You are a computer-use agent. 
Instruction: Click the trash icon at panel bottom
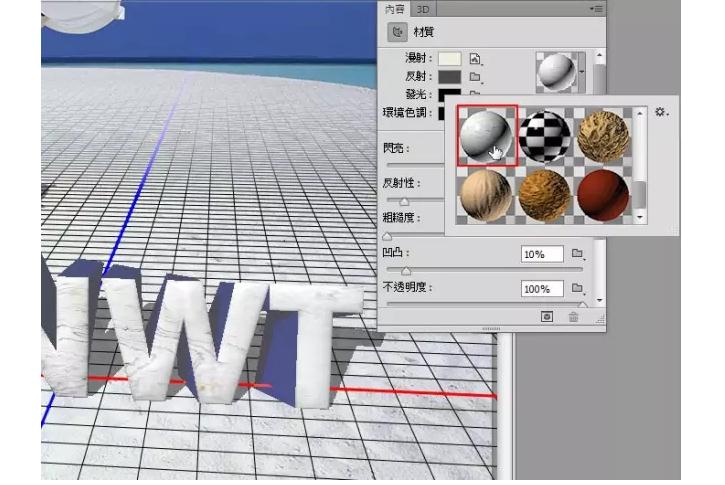click(x=573, y=317)
